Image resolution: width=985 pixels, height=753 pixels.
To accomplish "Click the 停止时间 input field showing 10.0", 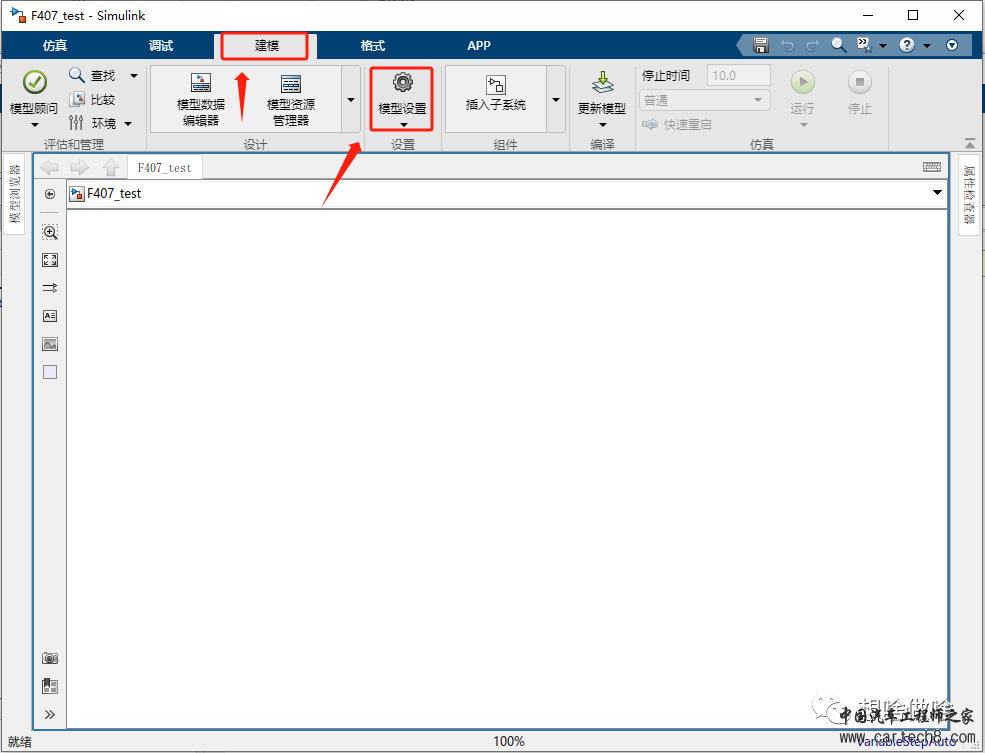I will [x=739, y=75].
